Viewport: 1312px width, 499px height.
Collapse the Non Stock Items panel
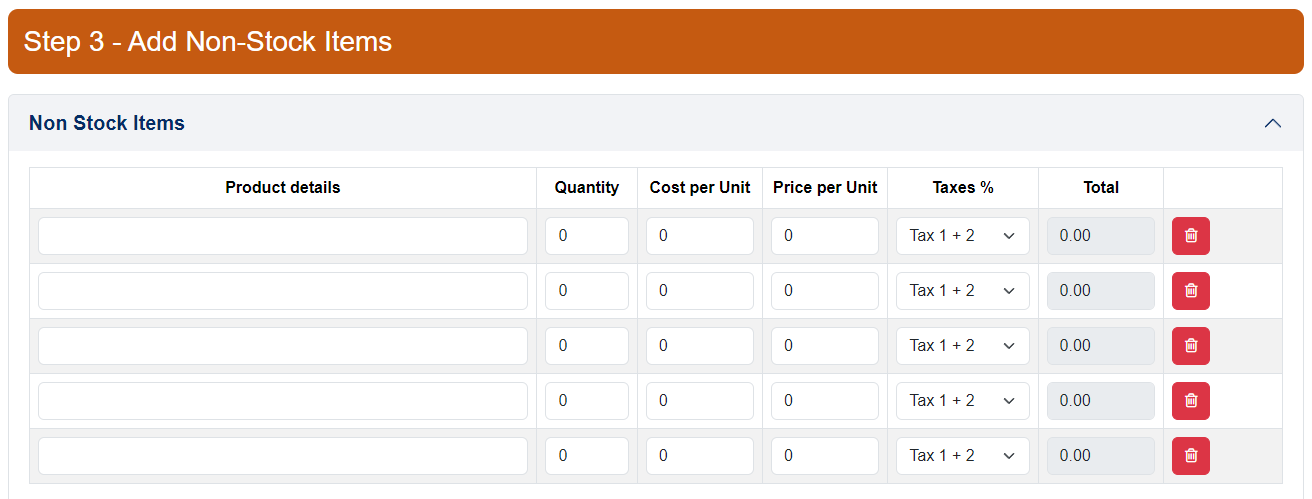(x=1272, y=123)
